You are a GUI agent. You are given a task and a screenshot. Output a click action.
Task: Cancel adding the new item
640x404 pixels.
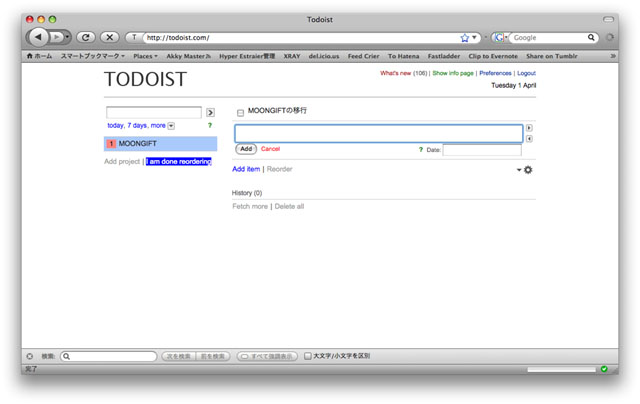pos(270,149)
